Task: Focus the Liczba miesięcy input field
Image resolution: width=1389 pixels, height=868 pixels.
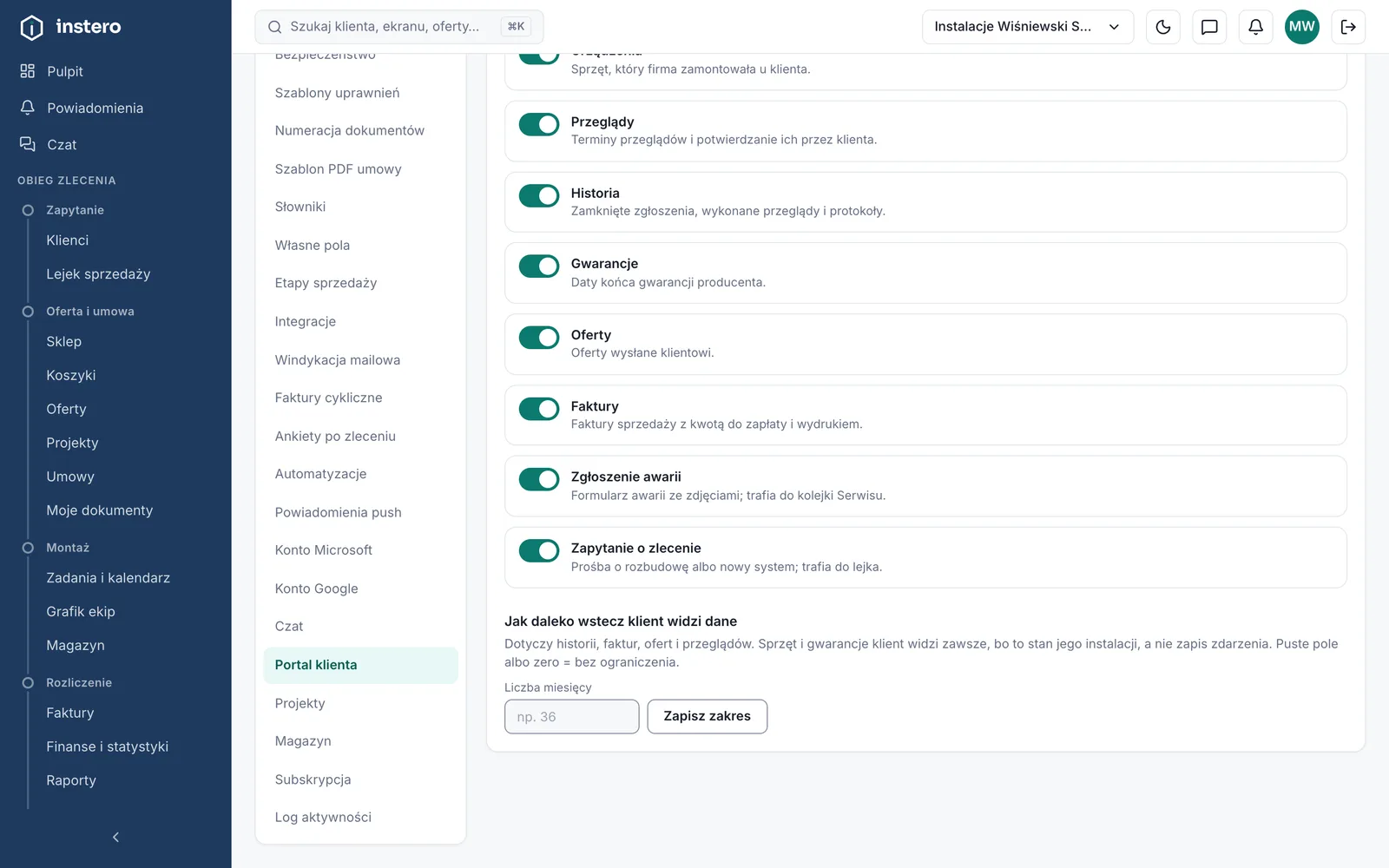Action: [572, 716]
